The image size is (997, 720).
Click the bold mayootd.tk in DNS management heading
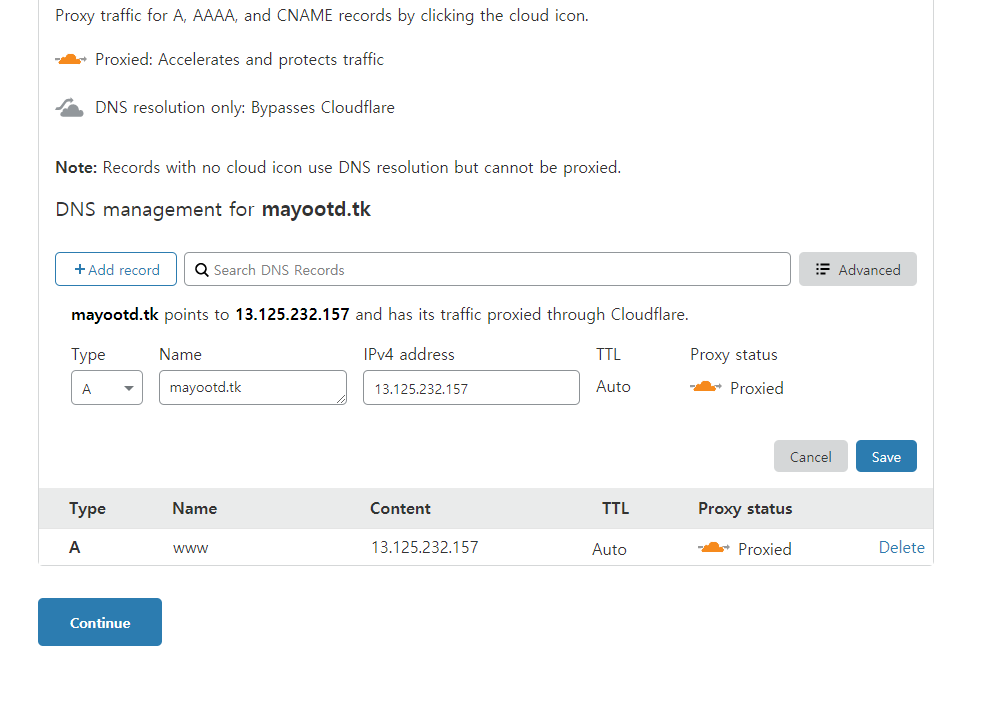316,209
